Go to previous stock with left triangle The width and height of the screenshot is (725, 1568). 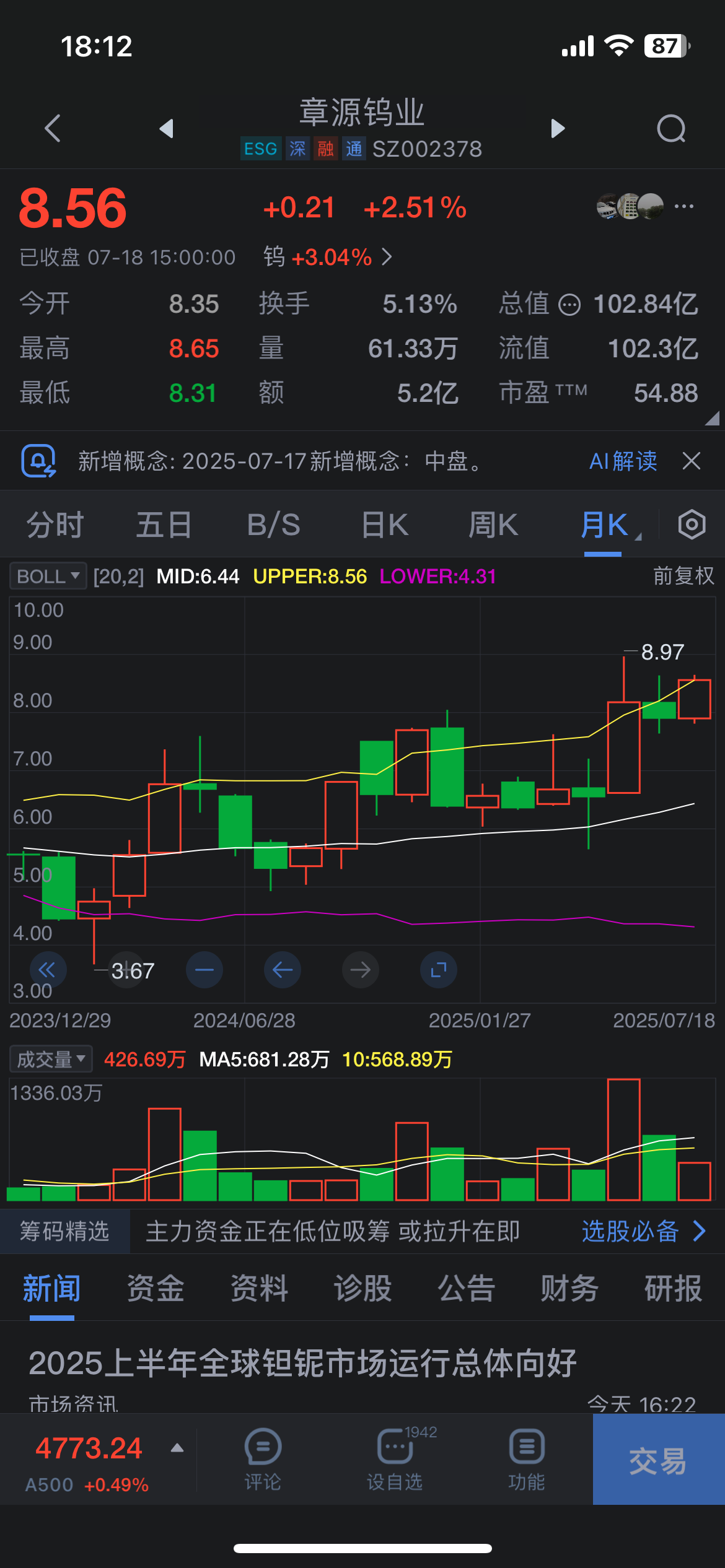coord(166,128)
